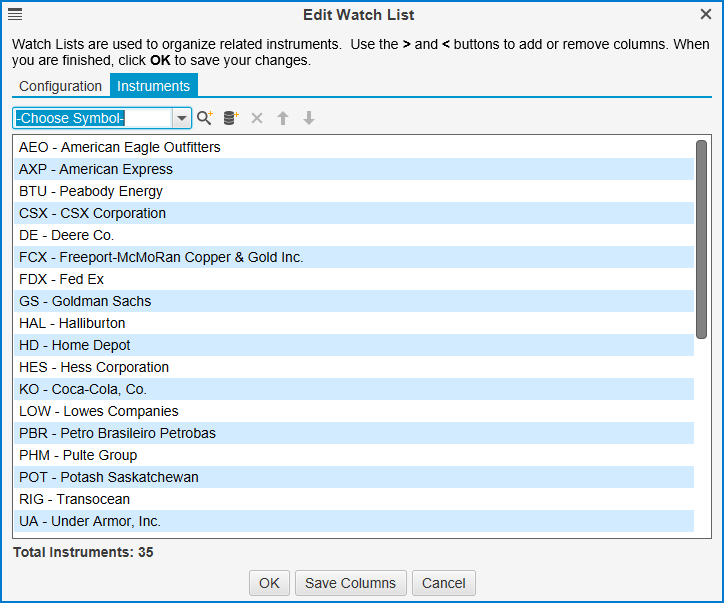This screenshot has width=724, height=603.
Task: Pick the UA - Under Armor, Inc. row
Action: pos(90,521)
